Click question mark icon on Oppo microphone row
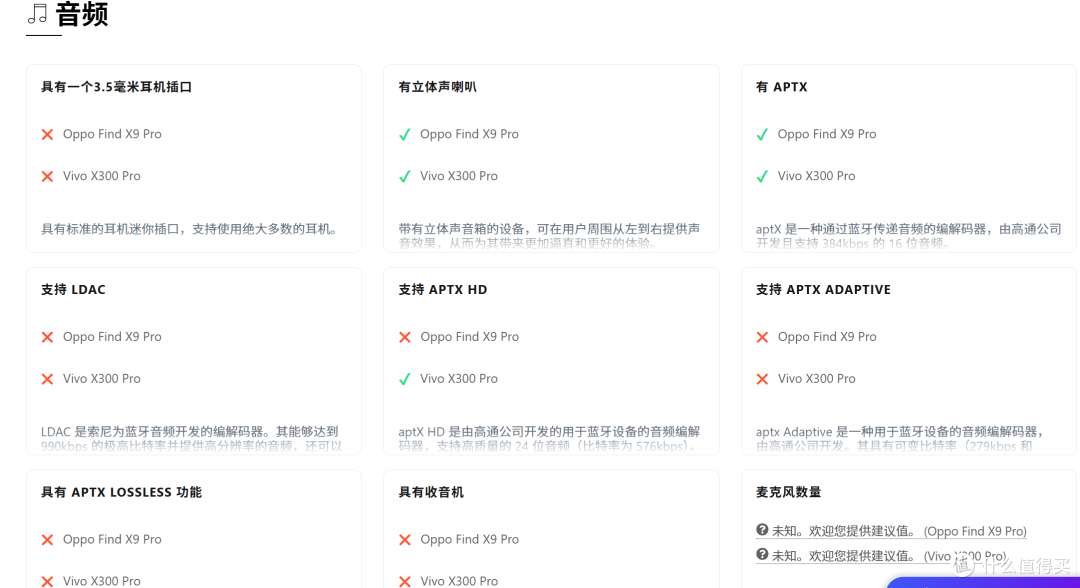 click(x=762, y=530)
